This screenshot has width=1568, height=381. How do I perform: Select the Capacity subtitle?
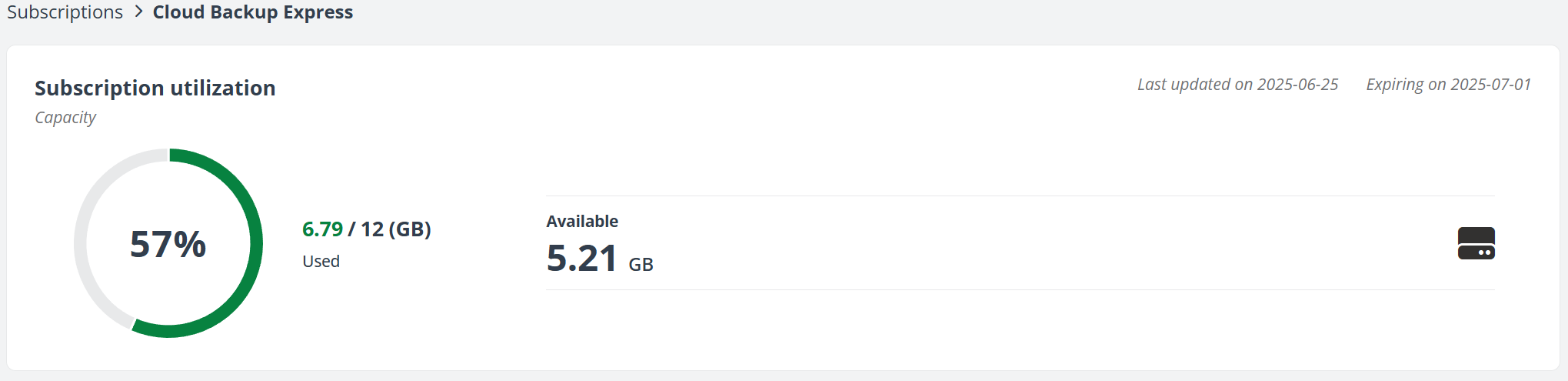tap(65, 118)
